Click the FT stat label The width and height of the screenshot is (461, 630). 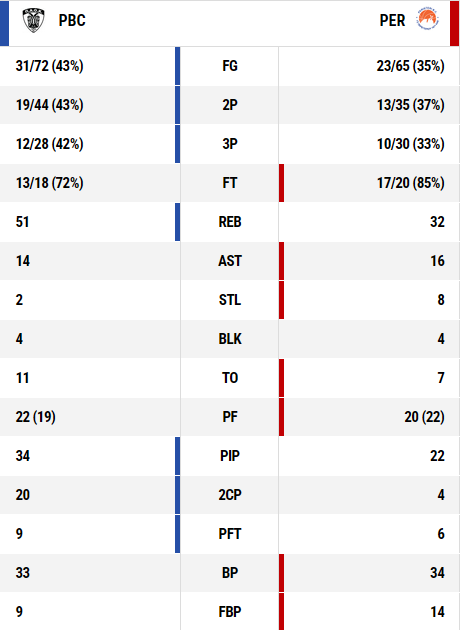(229, 183)
